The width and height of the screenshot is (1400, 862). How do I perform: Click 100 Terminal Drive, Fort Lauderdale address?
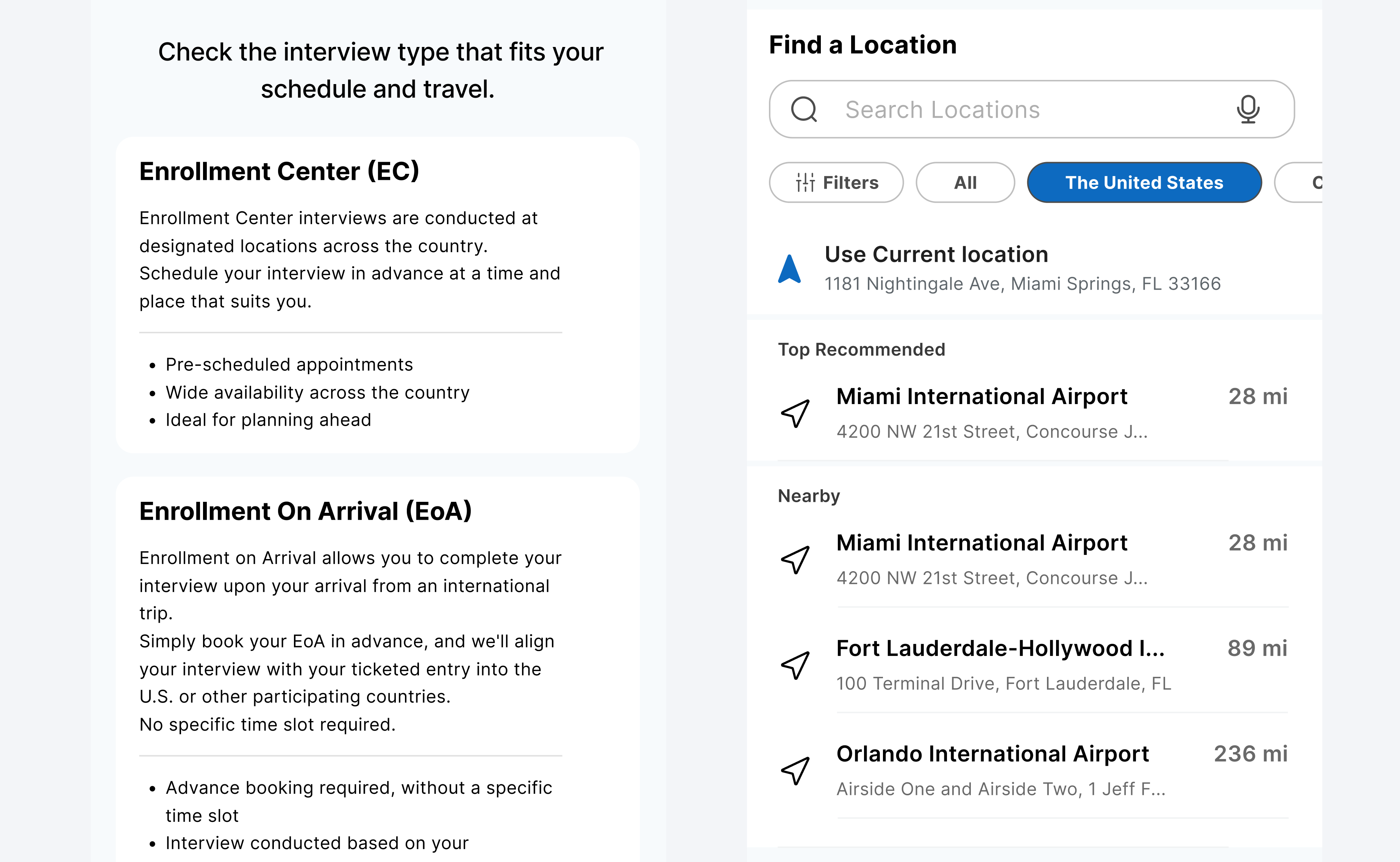[1003, 684]
